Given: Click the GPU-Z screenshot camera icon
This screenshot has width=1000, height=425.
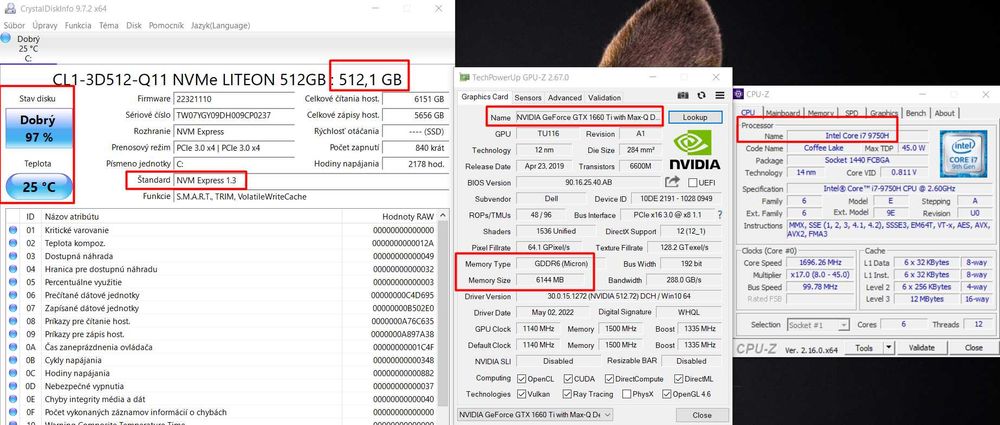Looking at the screenshot, I should 683,95.
